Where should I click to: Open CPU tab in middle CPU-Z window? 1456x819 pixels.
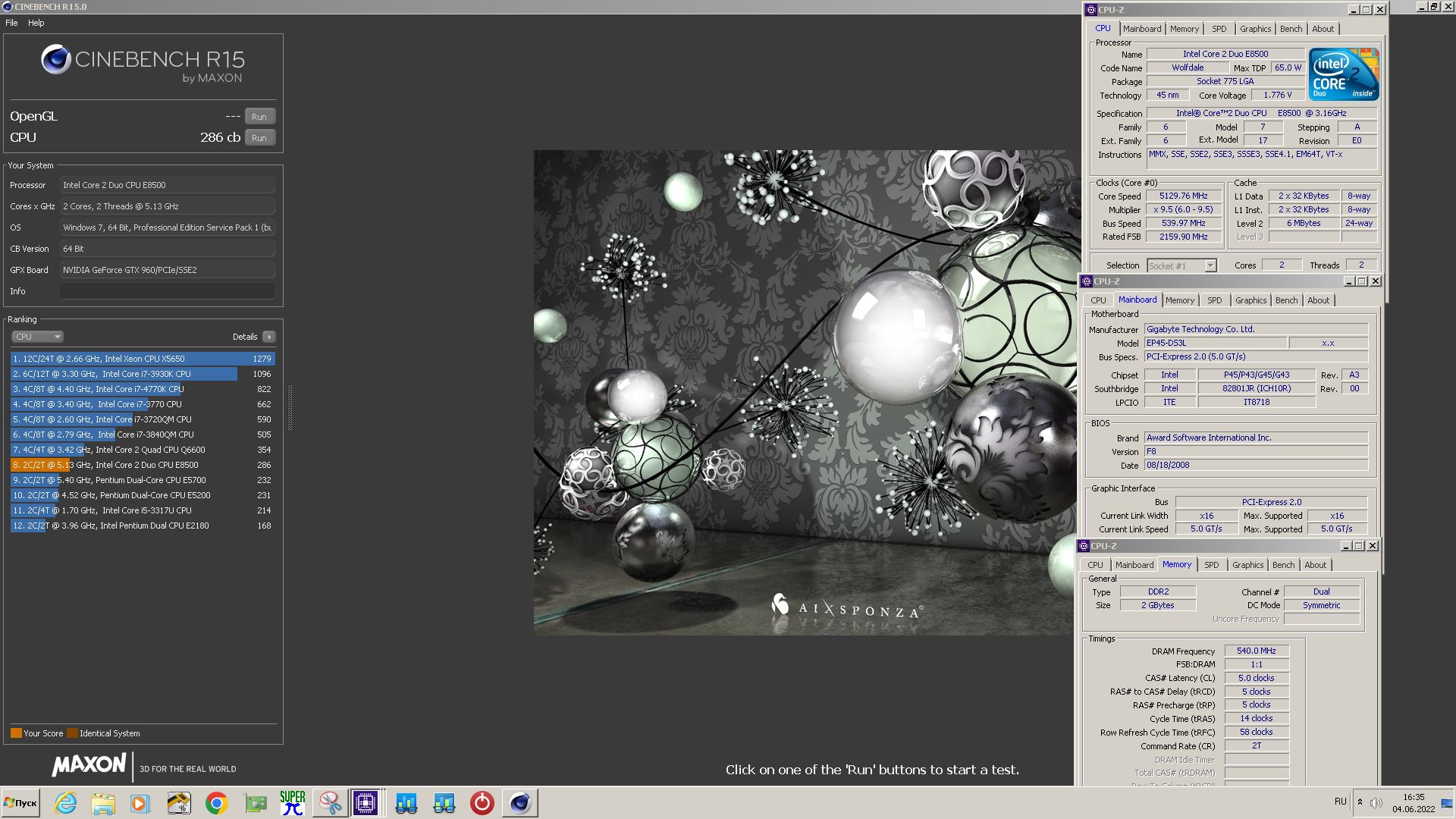tap(1098, 300)
